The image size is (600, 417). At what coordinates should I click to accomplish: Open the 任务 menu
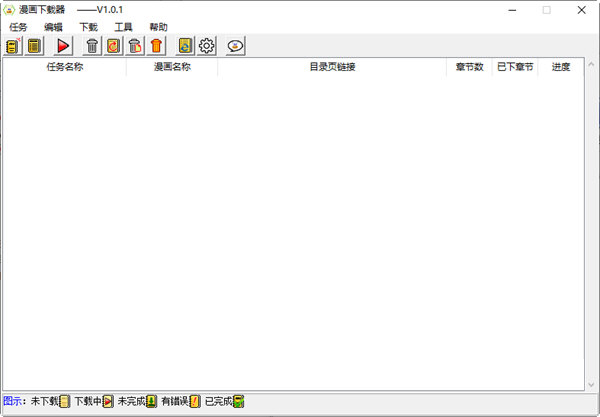(18, 27)
